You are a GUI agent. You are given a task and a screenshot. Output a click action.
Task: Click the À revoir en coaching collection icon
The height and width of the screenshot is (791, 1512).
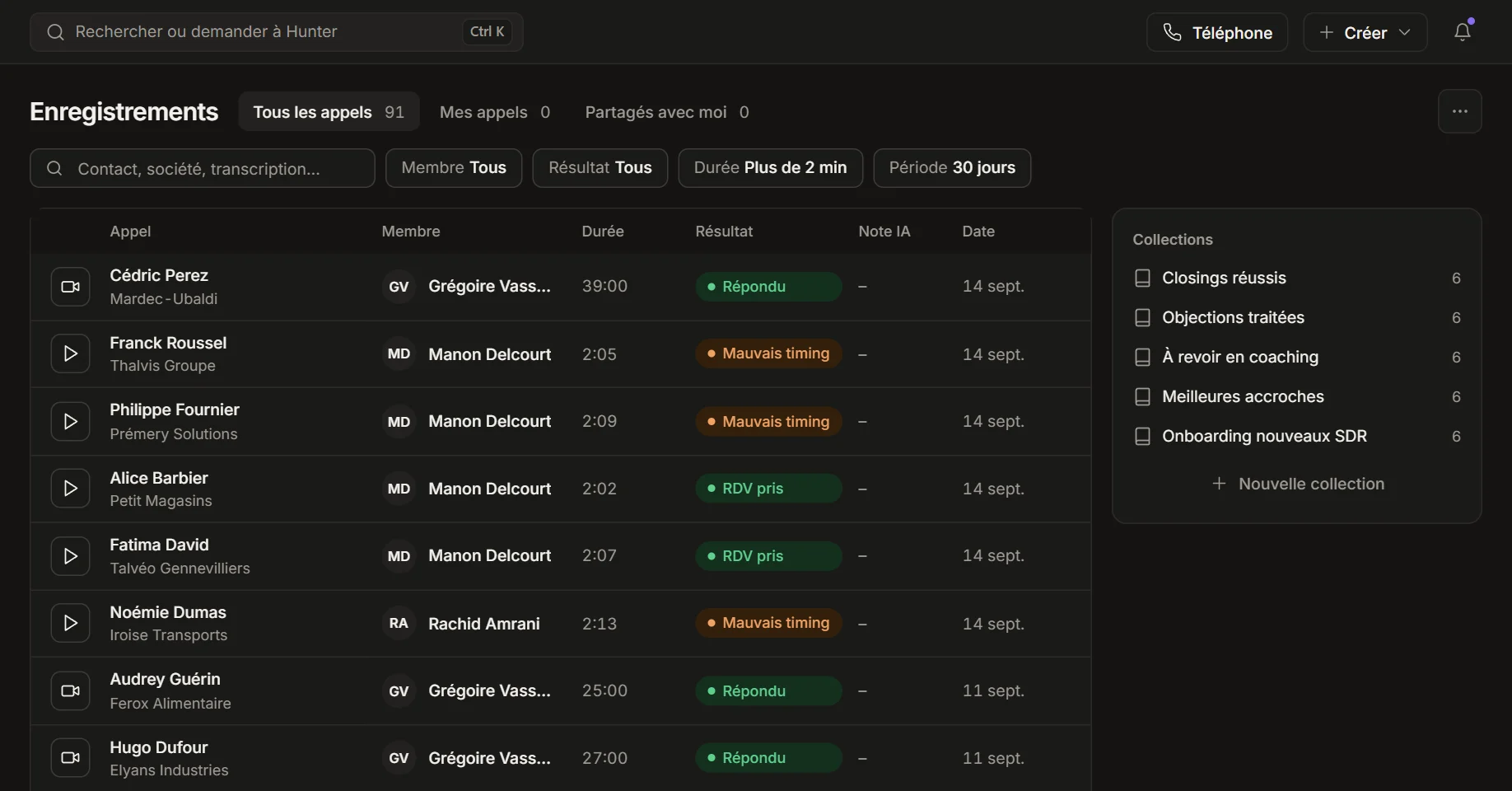(x=1142, y=358)
